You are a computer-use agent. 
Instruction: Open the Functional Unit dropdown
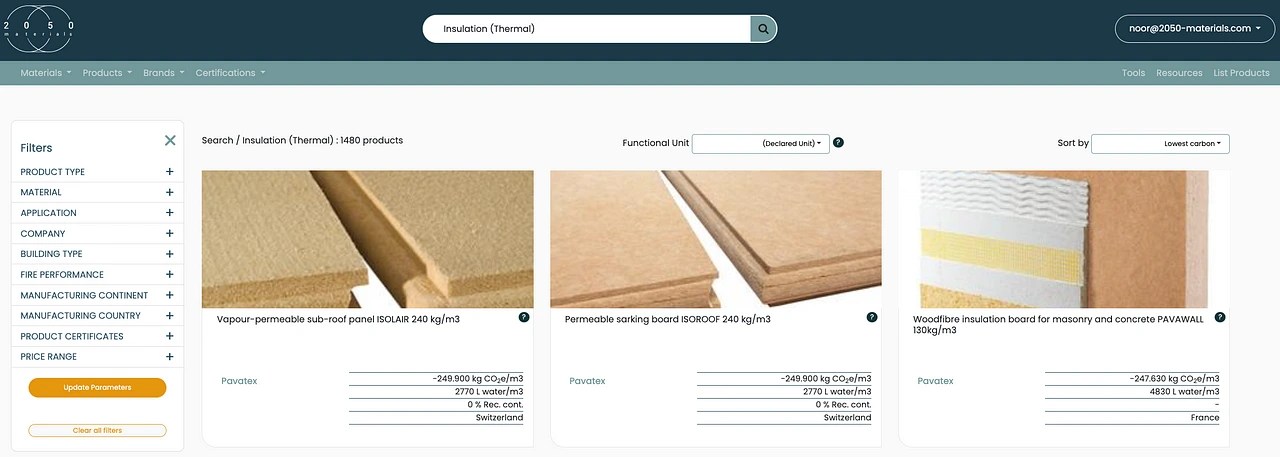[761, 144]
